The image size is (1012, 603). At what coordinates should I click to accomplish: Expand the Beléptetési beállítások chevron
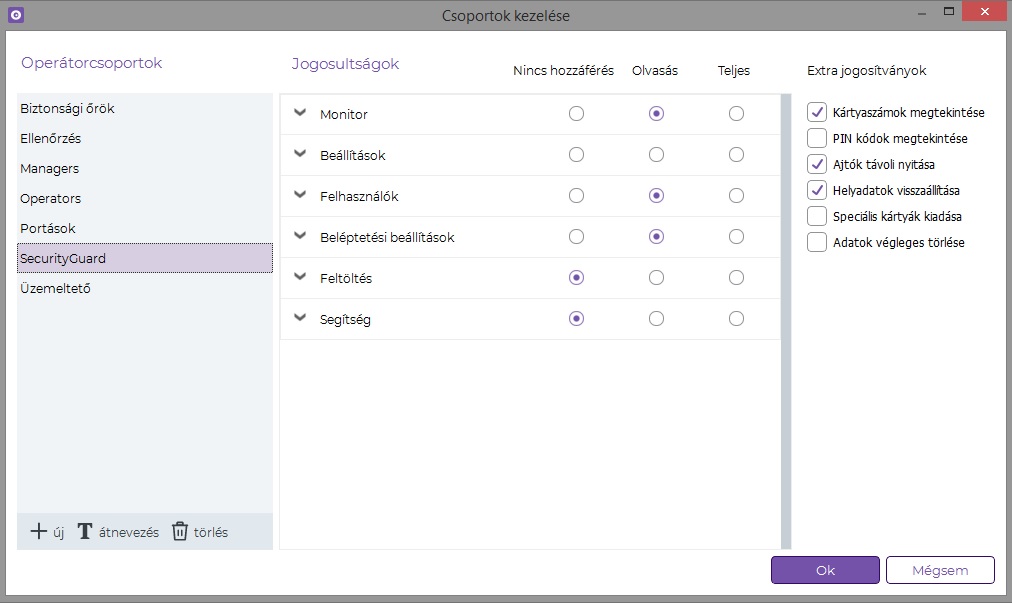[300, 237]
